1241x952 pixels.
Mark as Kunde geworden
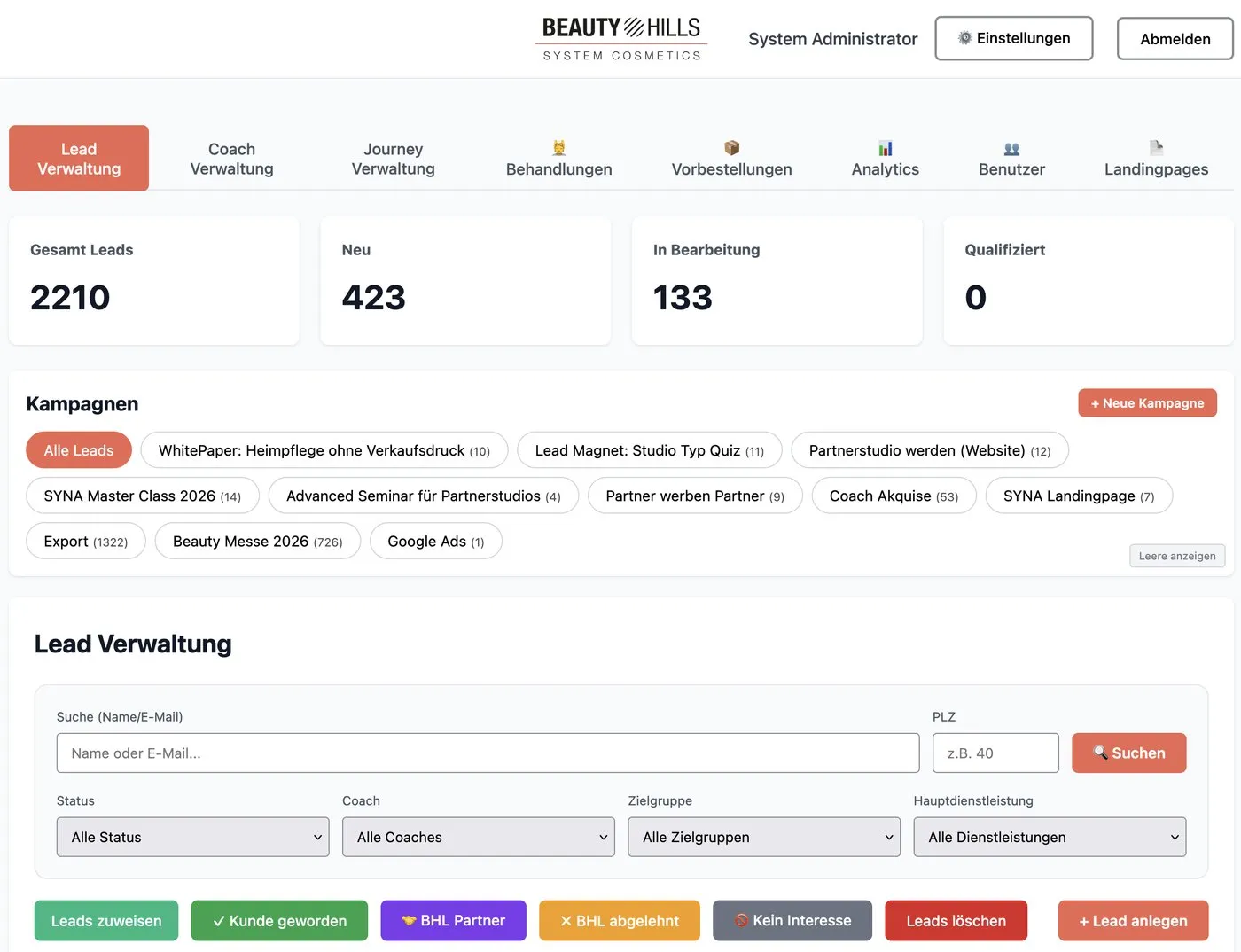coord(279,920)
